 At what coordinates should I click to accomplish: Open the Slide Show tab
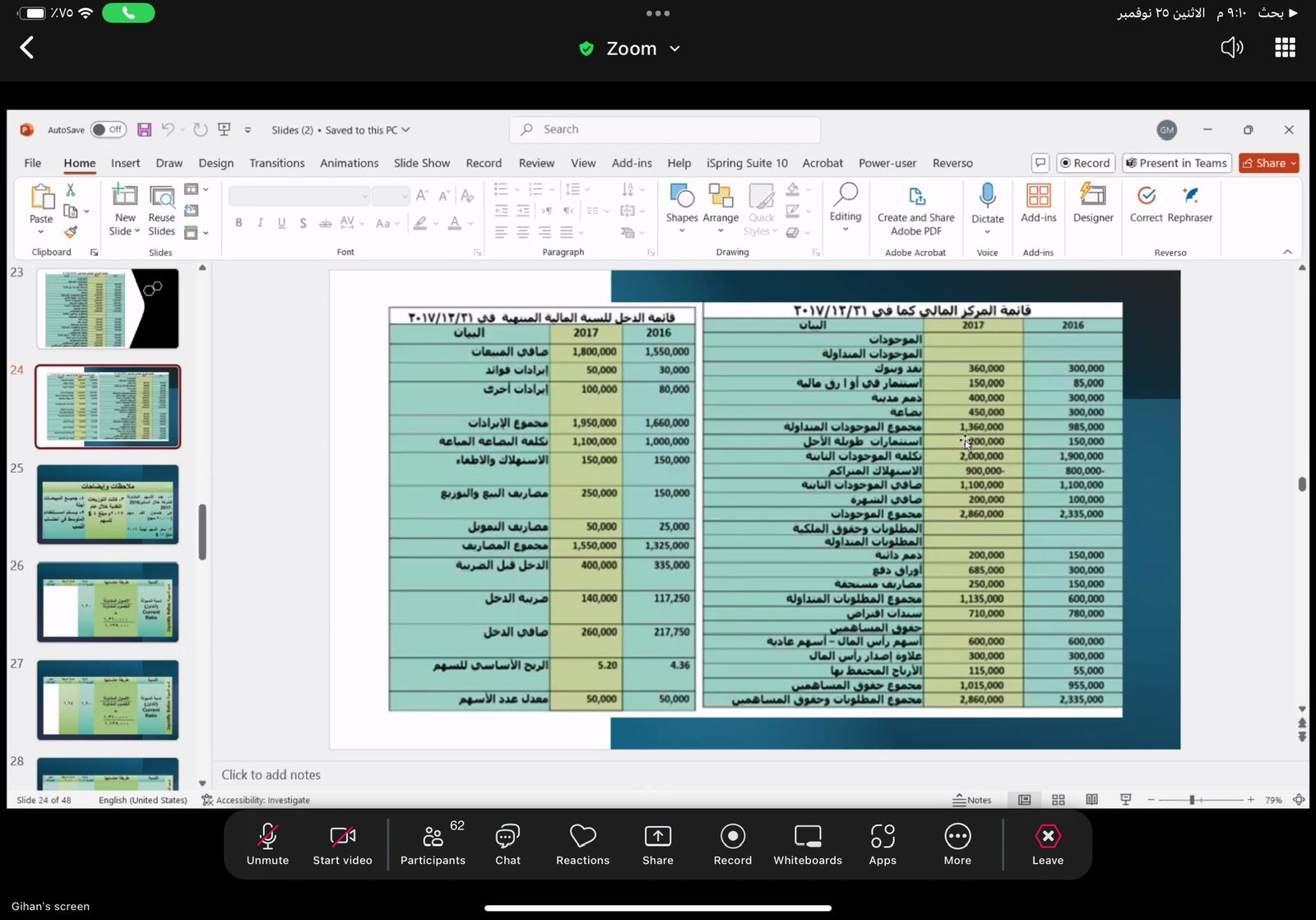421,163
